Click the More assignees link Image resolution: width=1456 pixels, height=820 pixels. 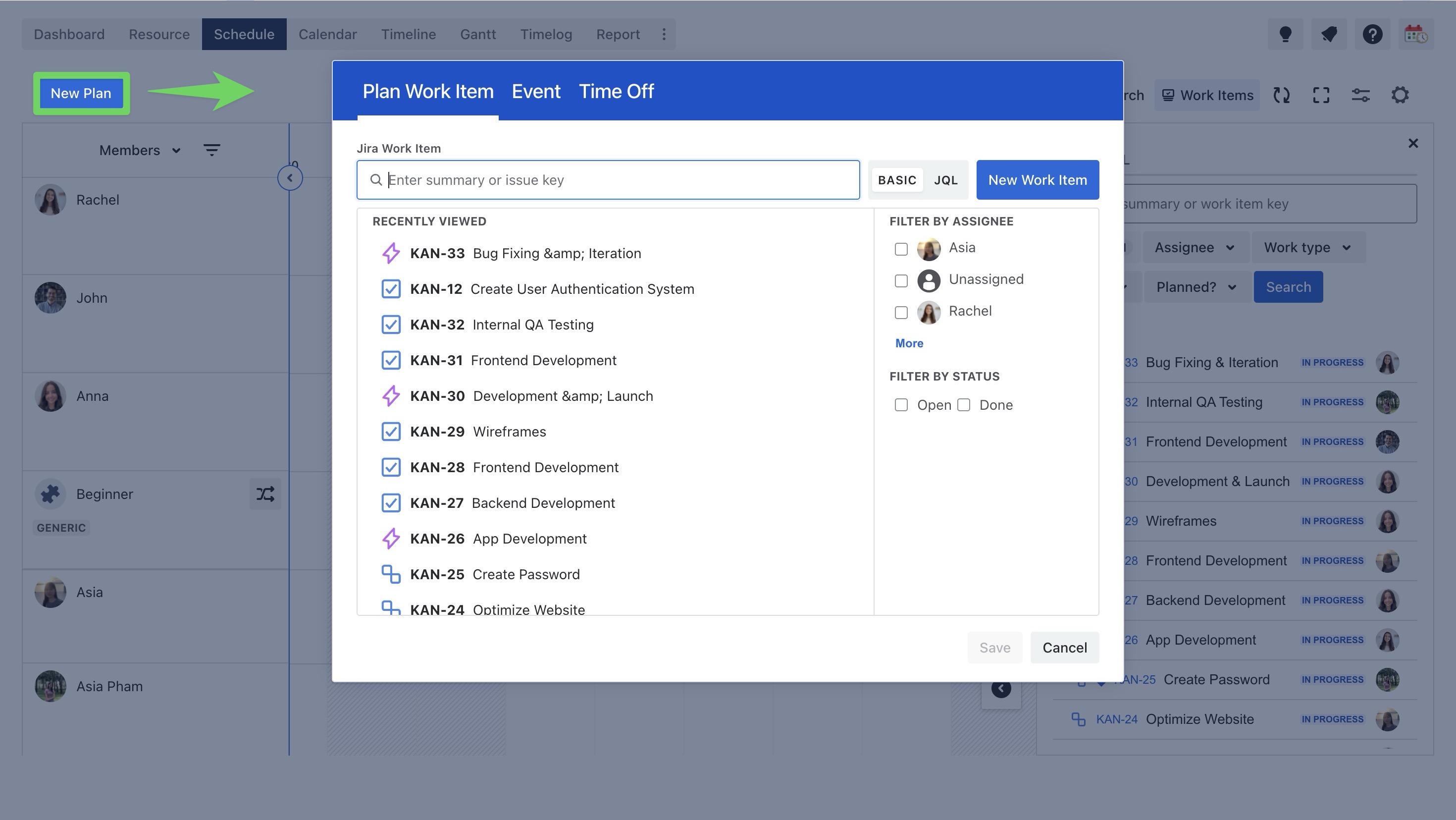909,343
